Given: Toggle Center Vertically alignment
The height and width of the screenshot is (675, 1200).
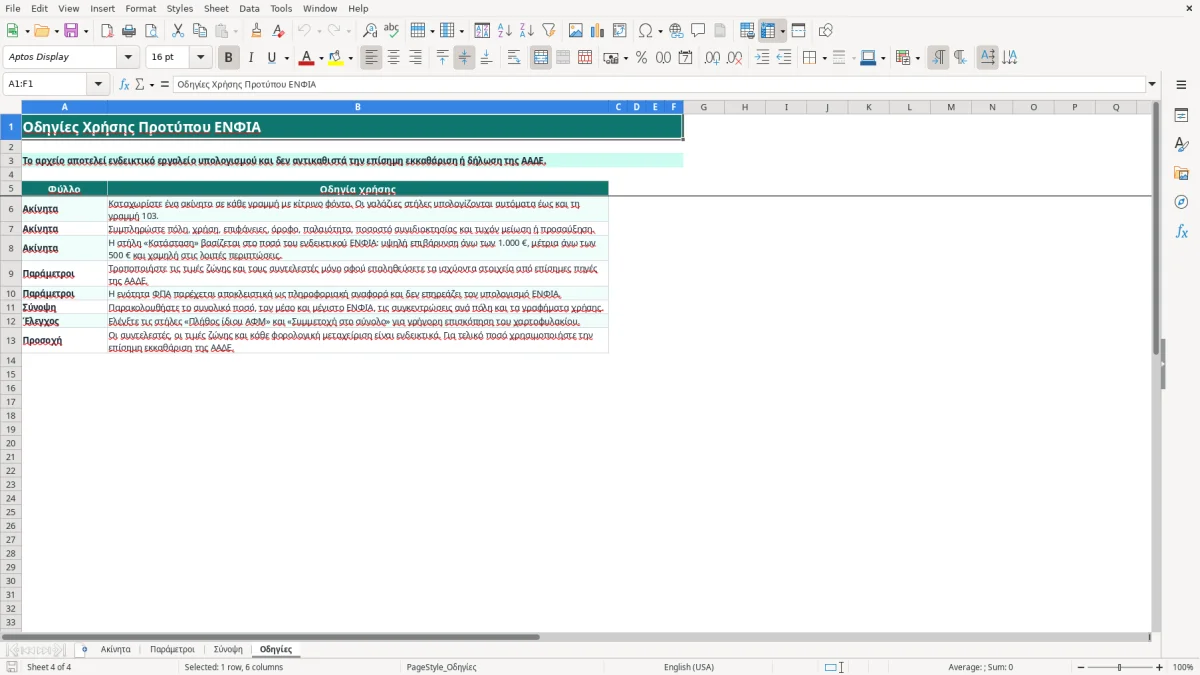Looking at the screenshot, I should coord(464,58).
